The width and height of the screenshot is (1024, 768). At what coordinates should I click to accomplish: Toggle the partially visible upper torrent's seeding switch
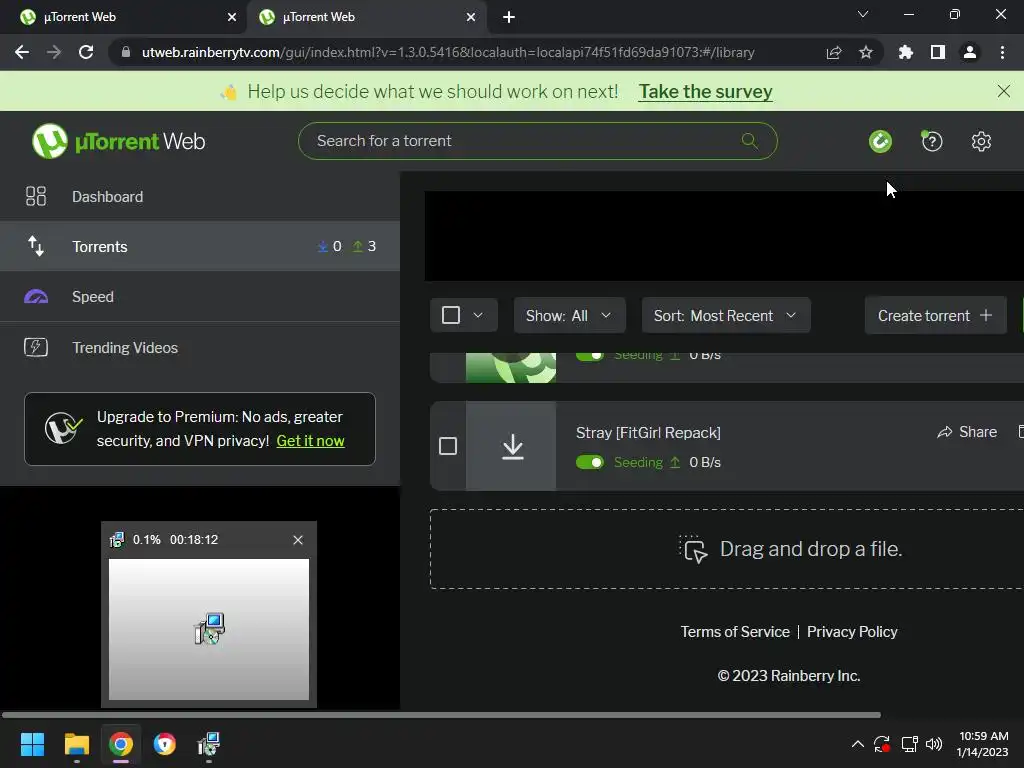(x=590, y=355)
